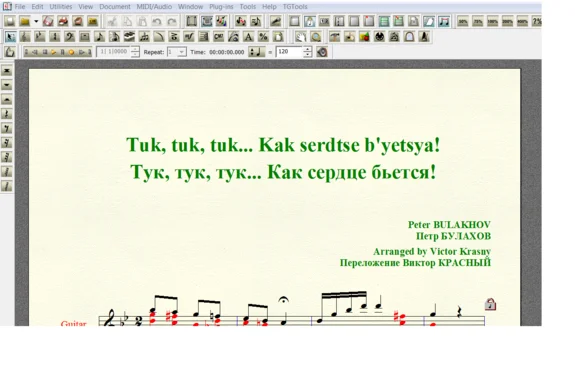This screenshot has width=576, height=369.
Task: Select the Measure tool
Action: point(84,37)
